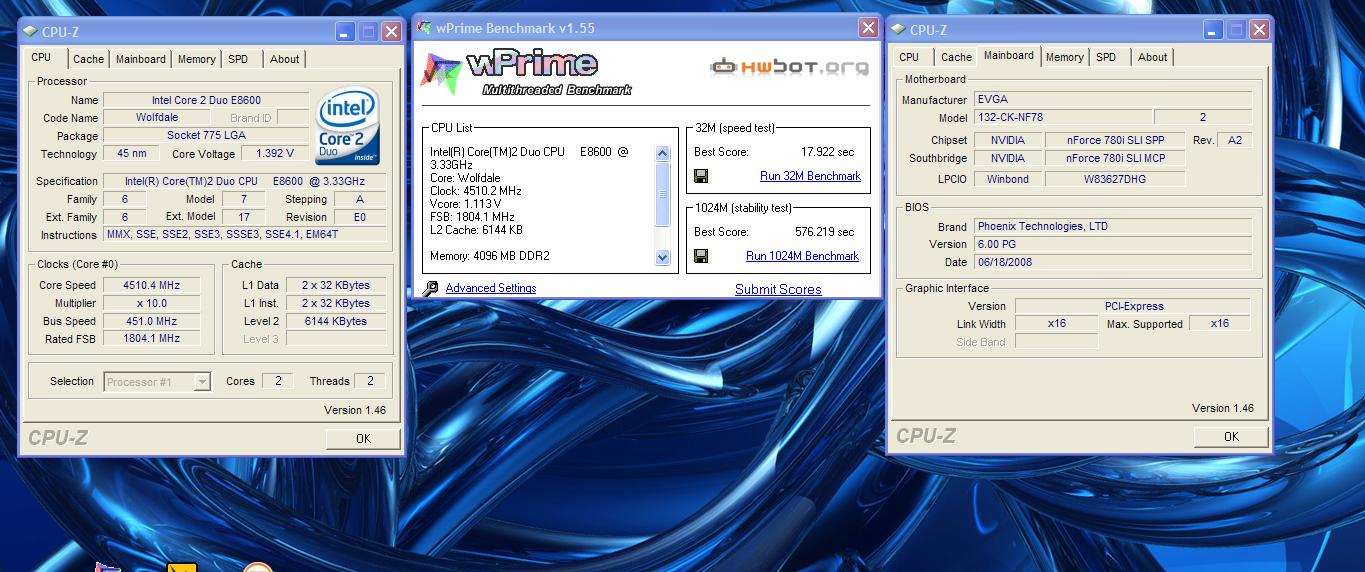Click Run 1024M Benchmark link
This screenshot has height=572, width=1365.
click(x=802, y=256)
